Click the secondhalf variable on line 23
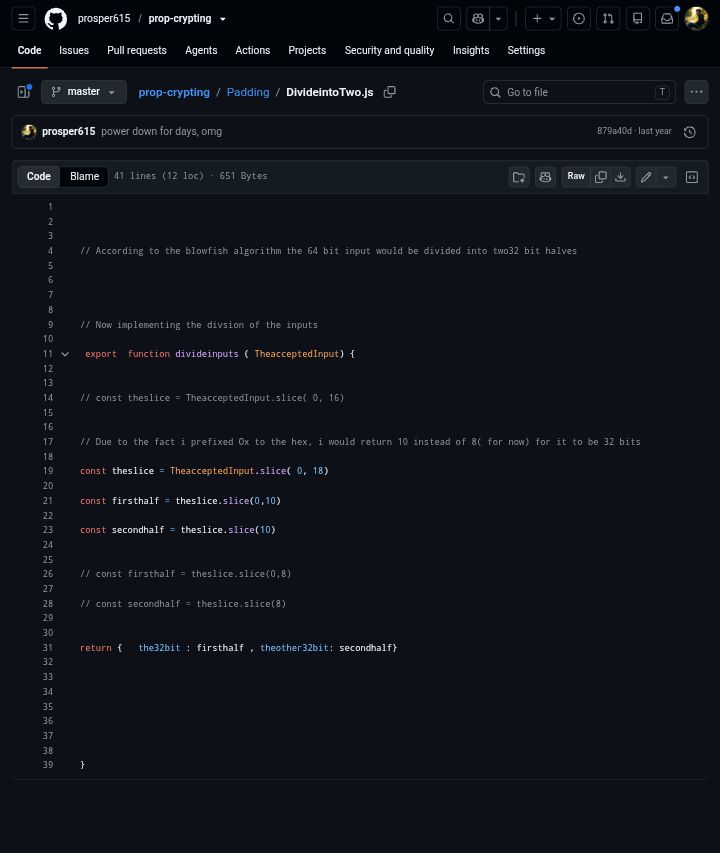720x853 pixels. click(138, 530)
